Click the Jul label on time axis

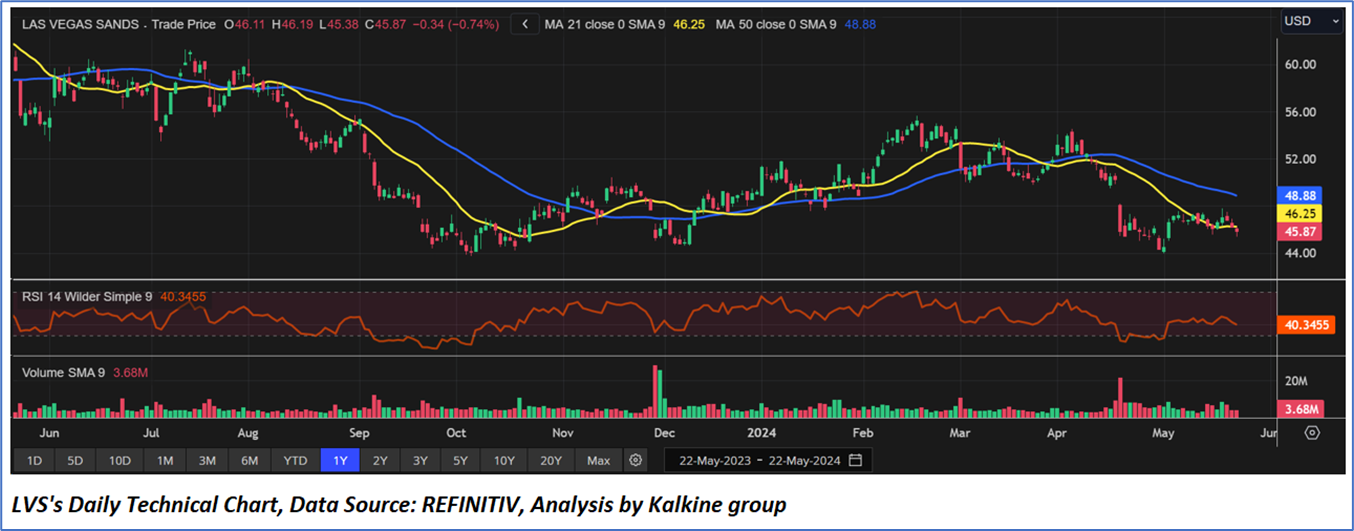coord(151,433)
